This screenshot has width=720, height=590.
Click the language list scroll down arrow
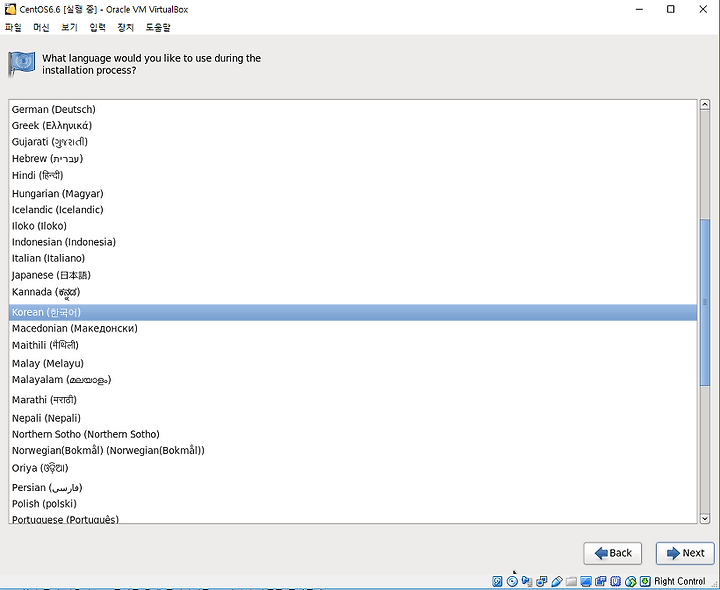click(705, 518)
